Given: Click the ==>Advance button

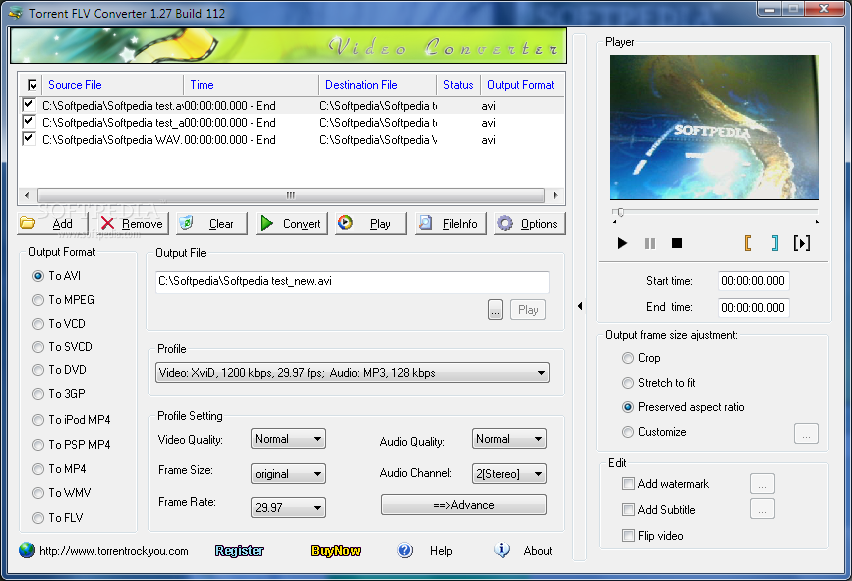Looking at the screenshot, I should (x=463, y=505).
